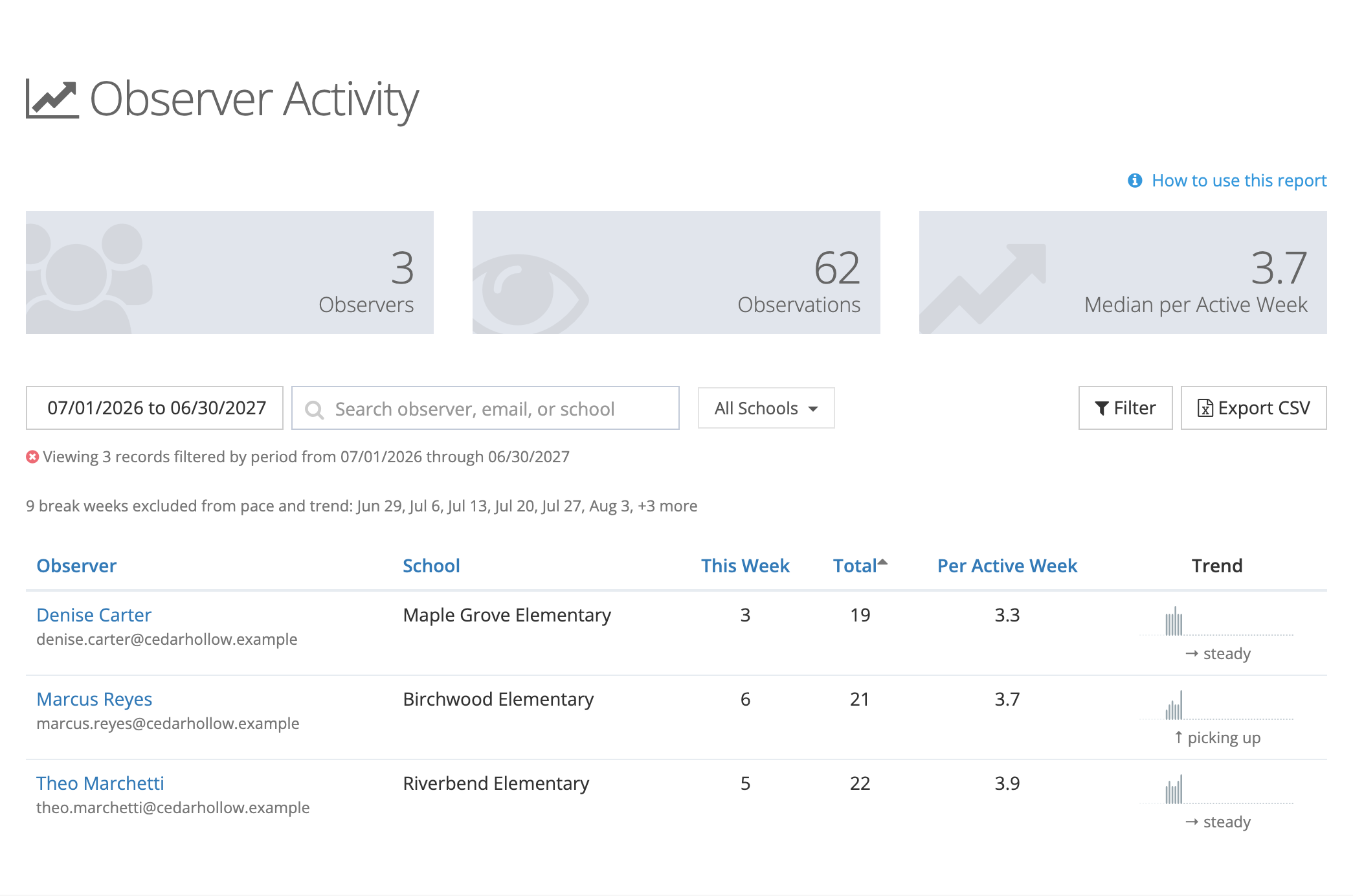Click Theo Marchetti's trend sparkline

coord(1216,789)
